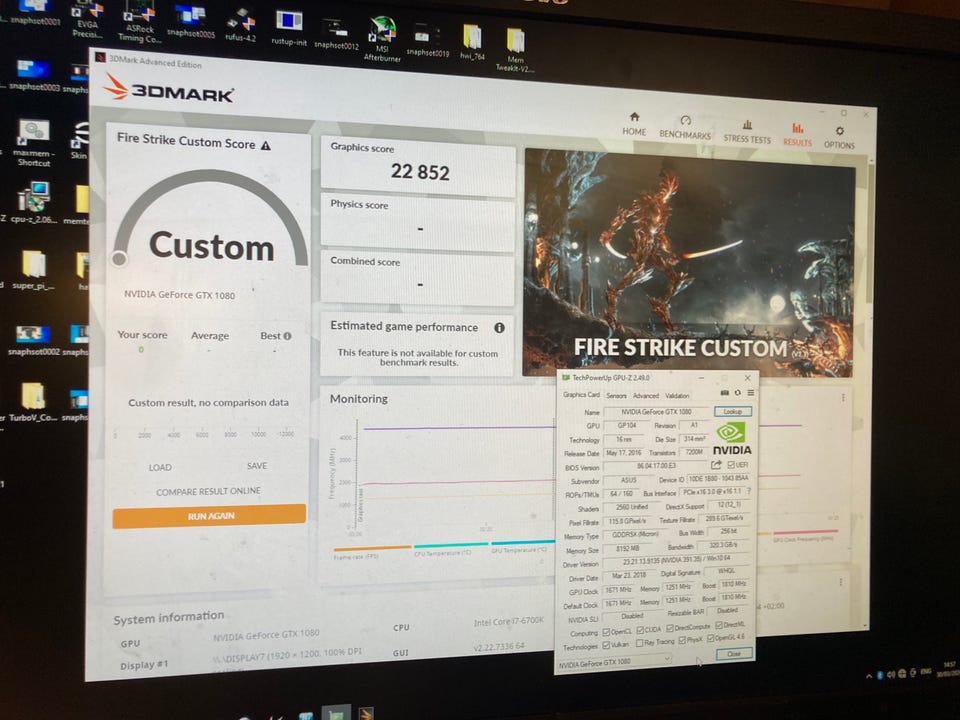The height and width of the screenshot is (720, 960).
Task: Click the Fire Strike Custom preview image
Action: point(689,263)
